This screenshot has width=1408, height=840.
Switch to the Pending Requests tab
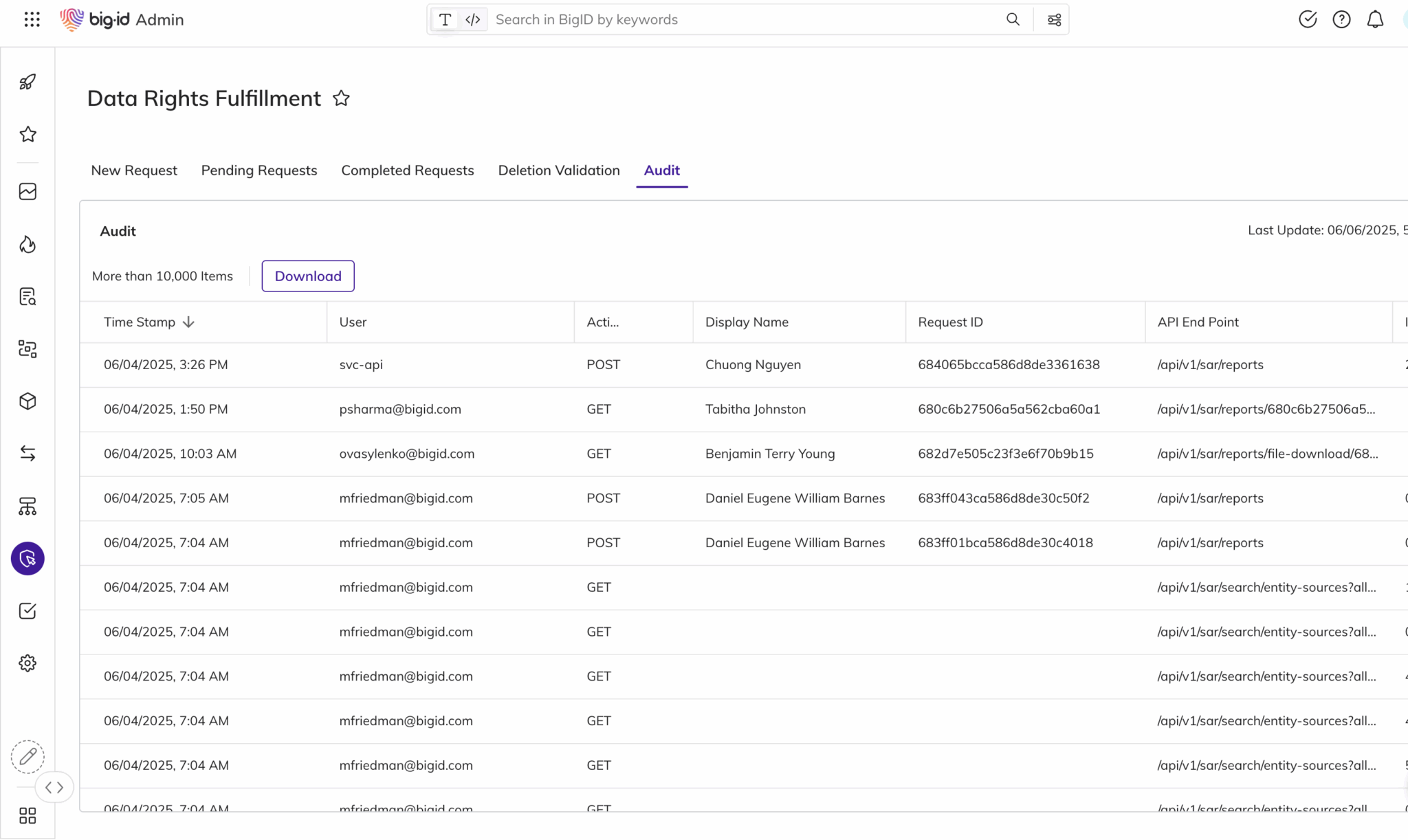pyautogui.click(x=259, y=170)
